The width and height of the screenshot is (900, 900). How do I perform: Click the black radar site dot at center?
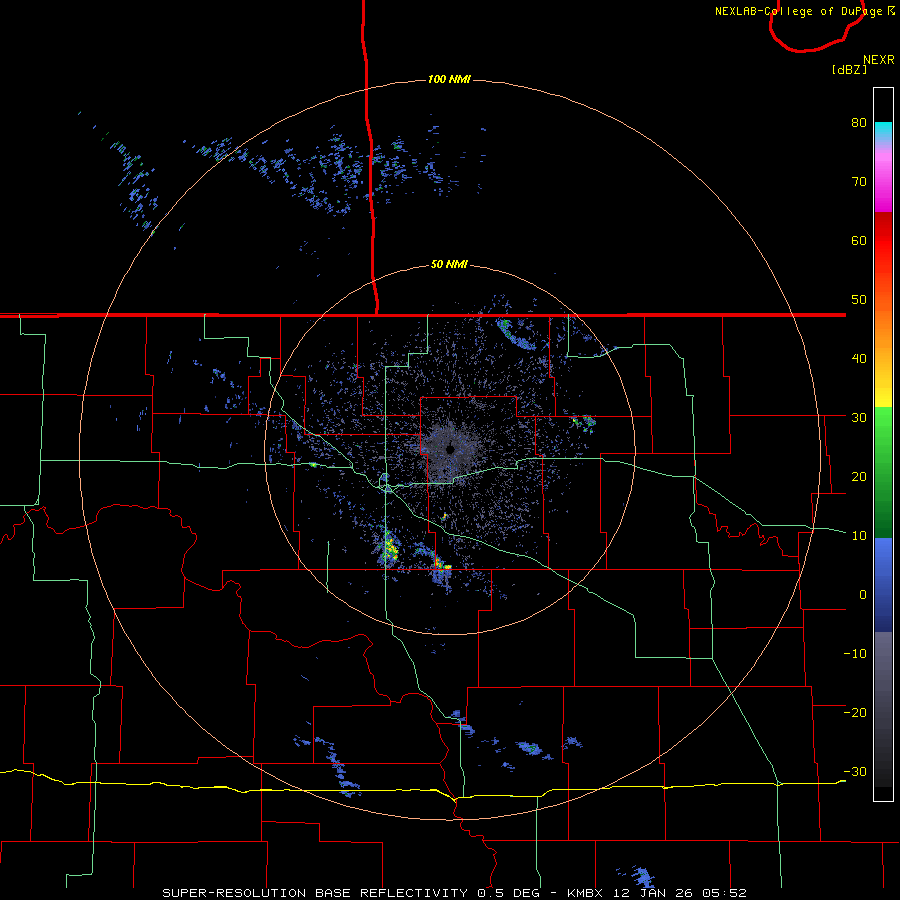(x=450, y=449)
